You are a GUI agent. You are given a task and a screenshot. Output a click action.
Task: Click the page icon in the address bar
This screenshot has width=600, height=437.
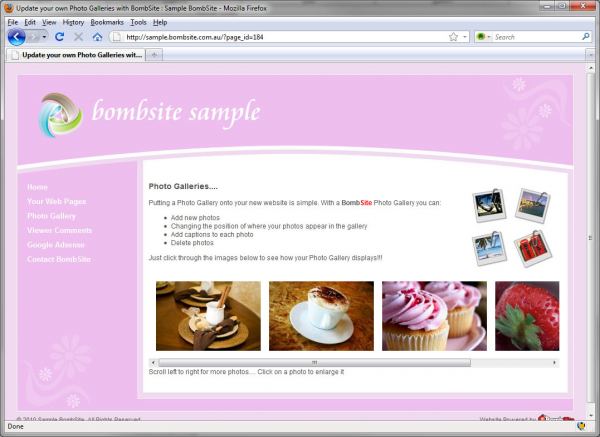(x=117, y=37)
